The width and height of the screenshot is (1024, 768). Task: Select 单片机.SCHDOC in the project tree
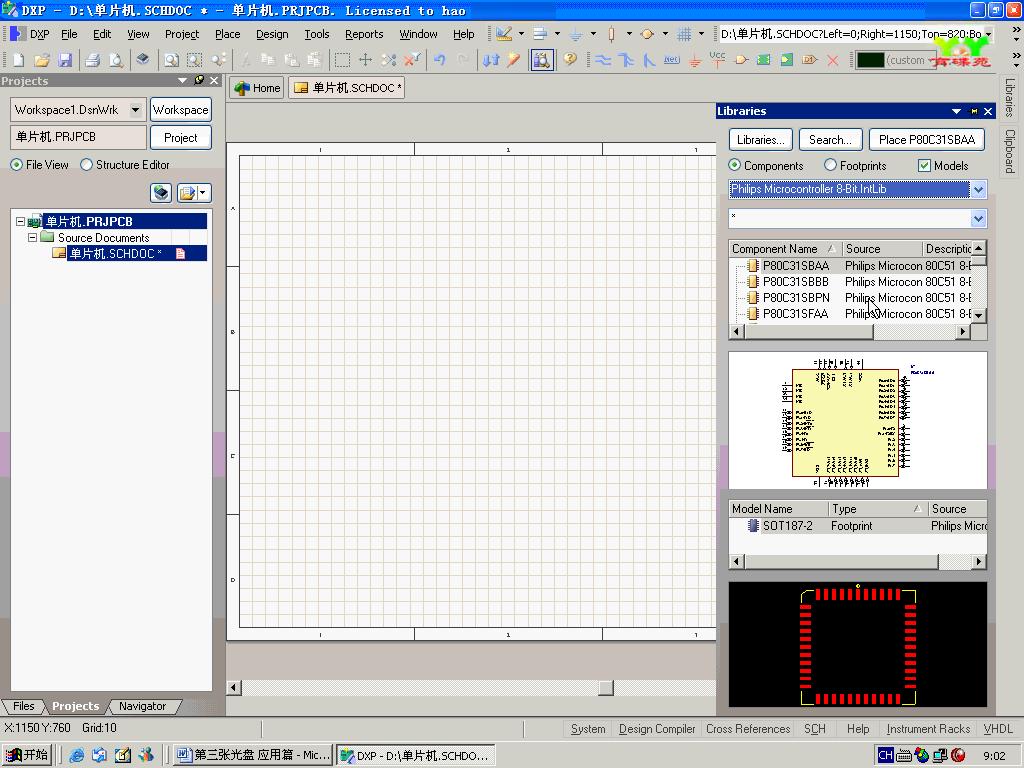click(x=115, y=253)
